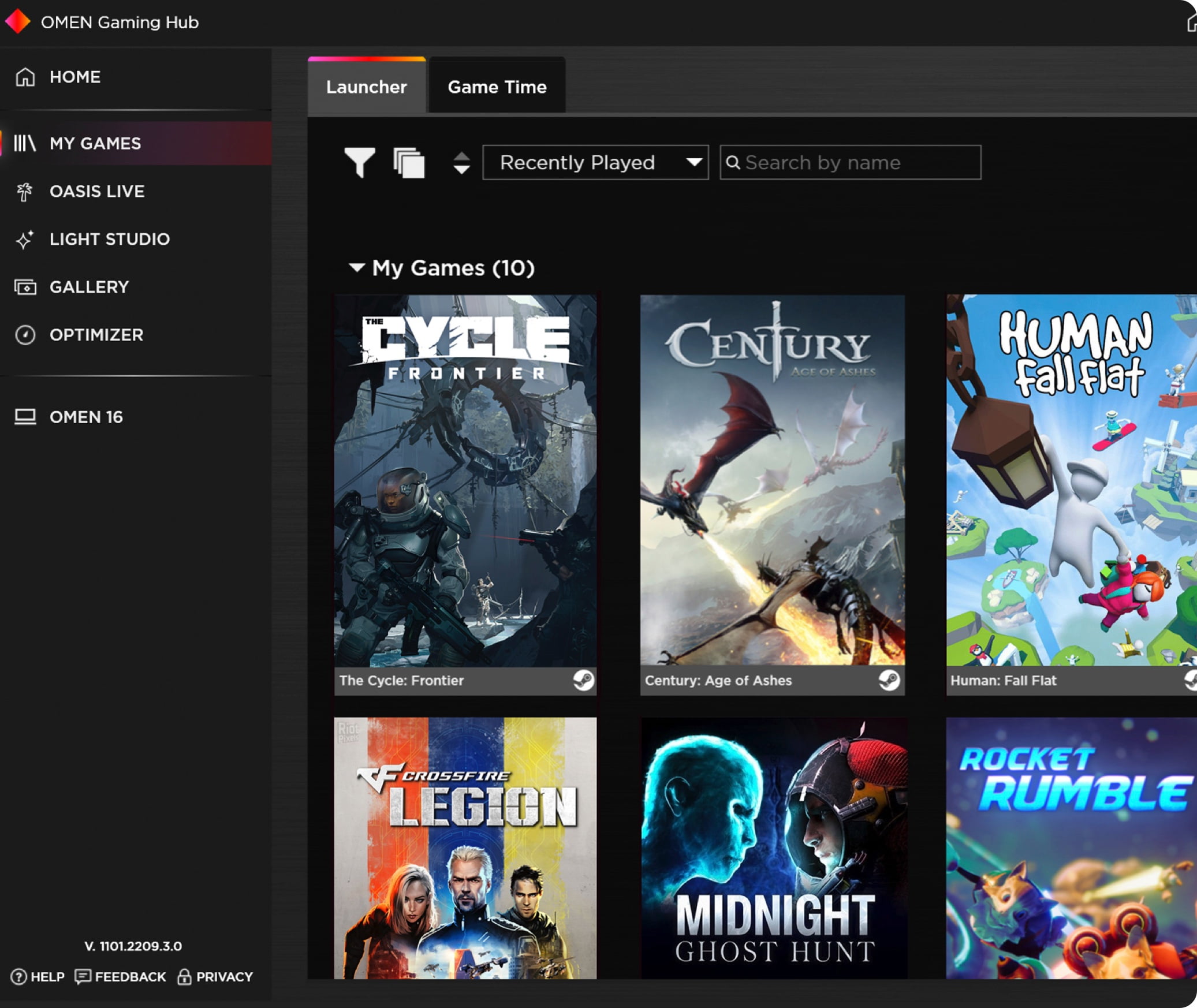Open the Optimizer tool icon
This screenshot has height=1008, width=1197.
(x=26, y=334)
